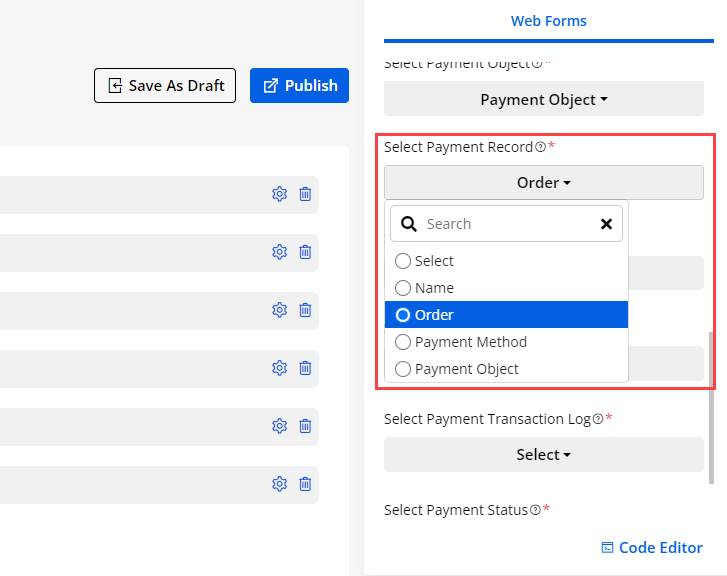Click the trash icon in the second row
Screen dimensions: 727x576
click(305, 252)
